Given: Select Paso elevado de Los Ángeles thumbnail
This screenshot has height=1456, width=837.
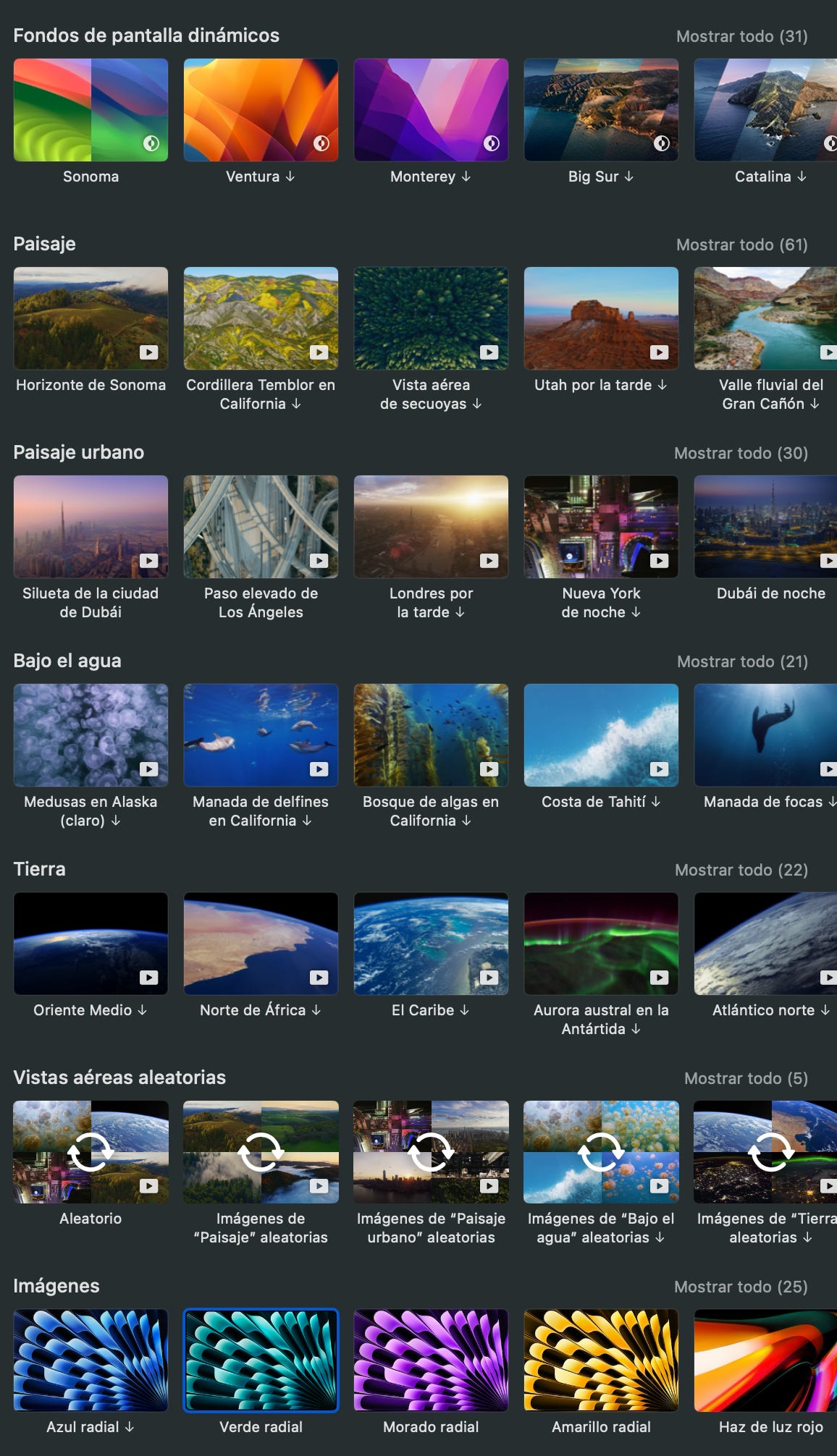Looking at the screenshot, I should tap(261, 527).
